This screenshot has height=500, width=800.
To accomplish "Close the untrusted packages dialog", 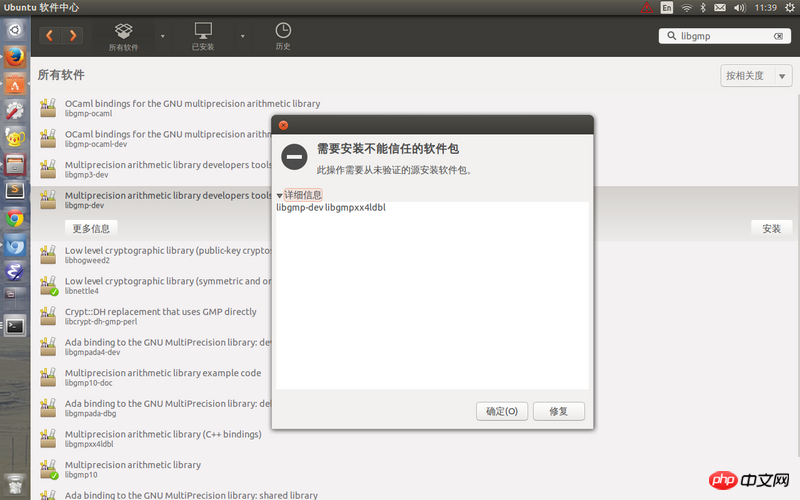I will 283,125.
